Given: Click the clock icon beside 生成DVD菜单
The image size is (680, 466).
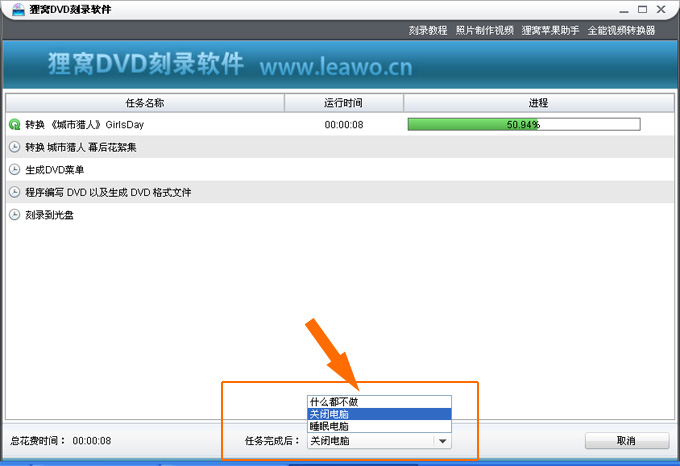Looking at the screenshot, I should tap(14, 169).
